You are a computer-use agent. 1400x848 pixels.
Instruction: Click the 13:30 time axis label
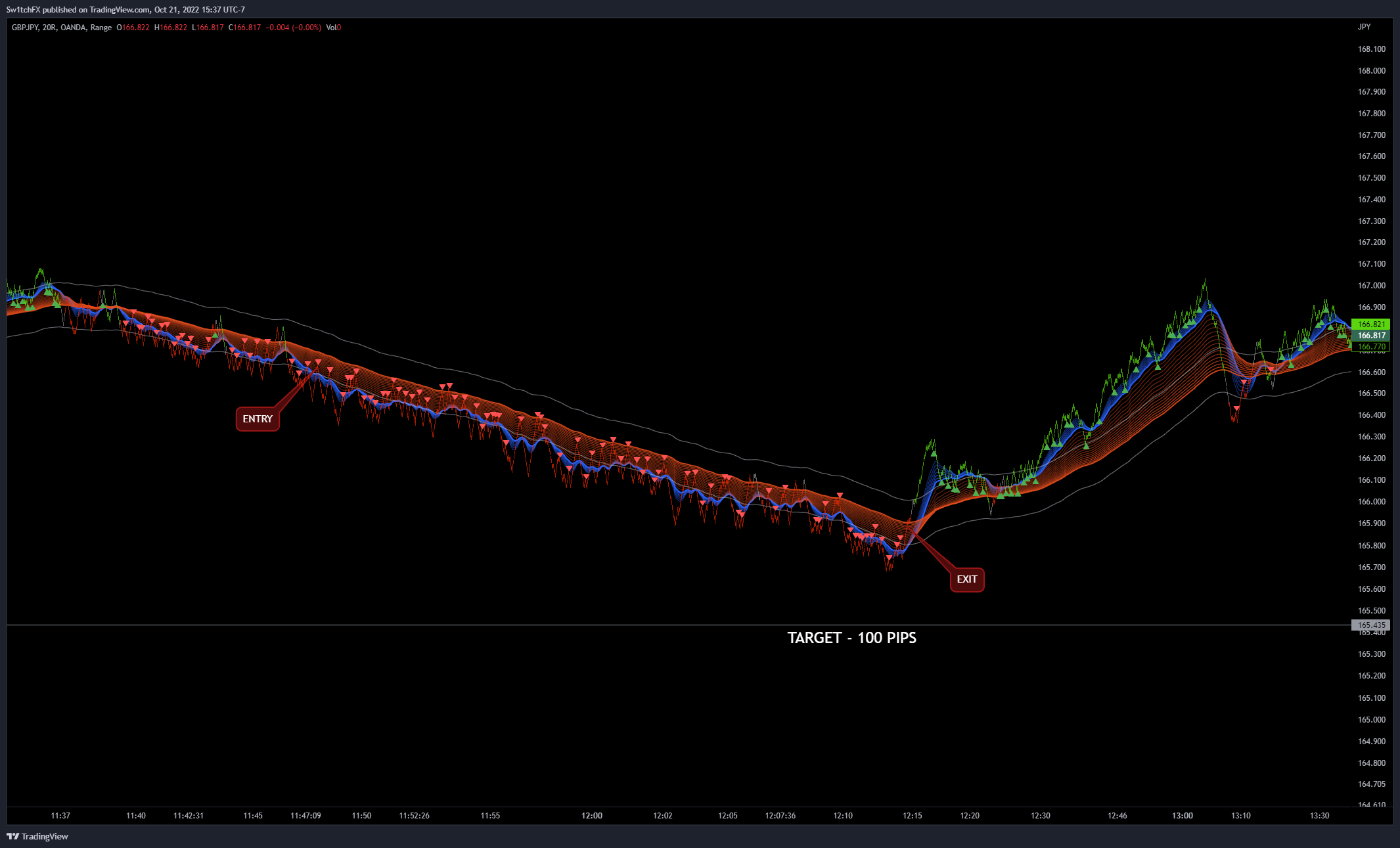pyautogui.click(x=1320, y=816)
